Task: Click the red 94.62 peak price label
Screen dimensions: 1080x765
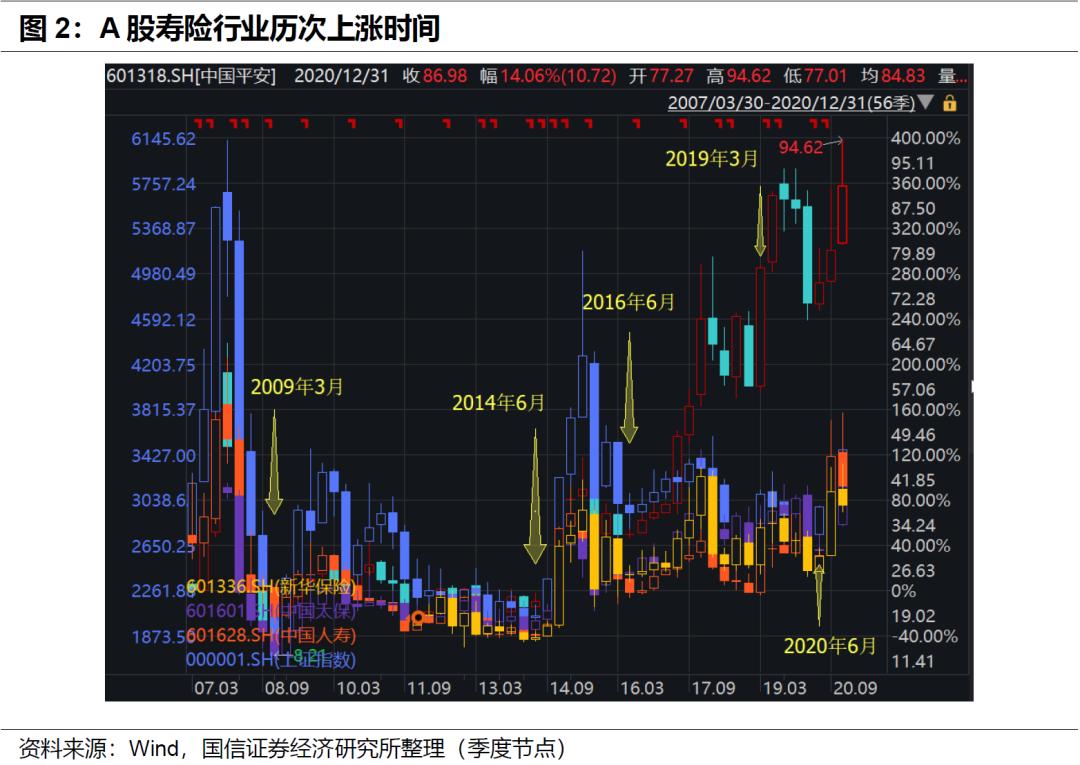Action: (x=800, y=147)
